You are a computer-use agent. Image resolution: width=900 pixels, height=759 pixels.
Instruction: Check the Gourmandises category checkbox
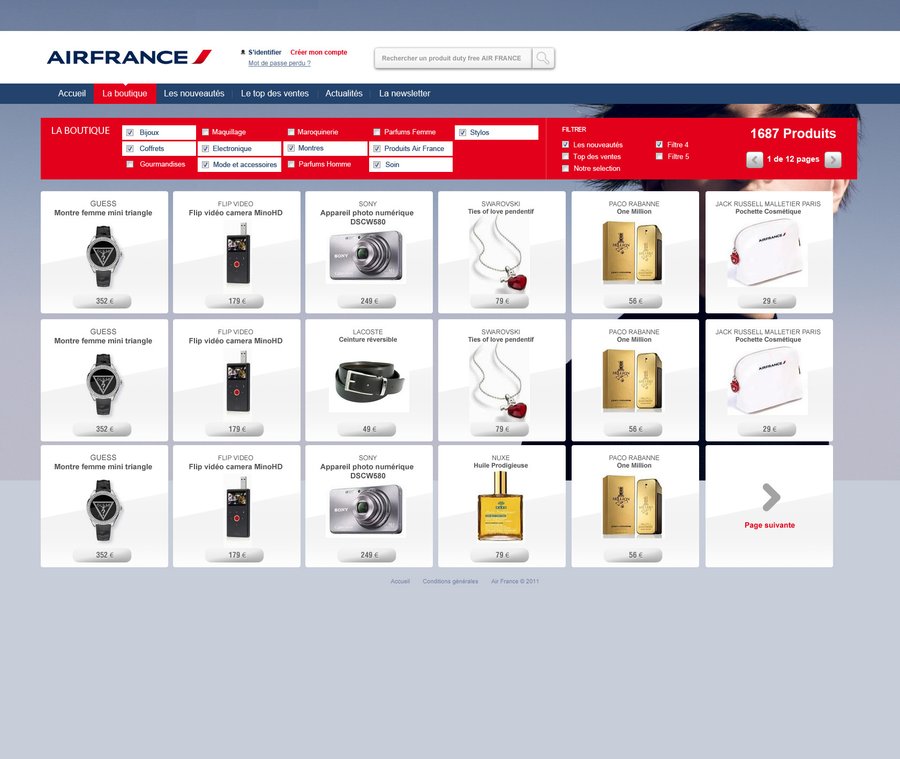pyautogui.click(x=130, y=164)
